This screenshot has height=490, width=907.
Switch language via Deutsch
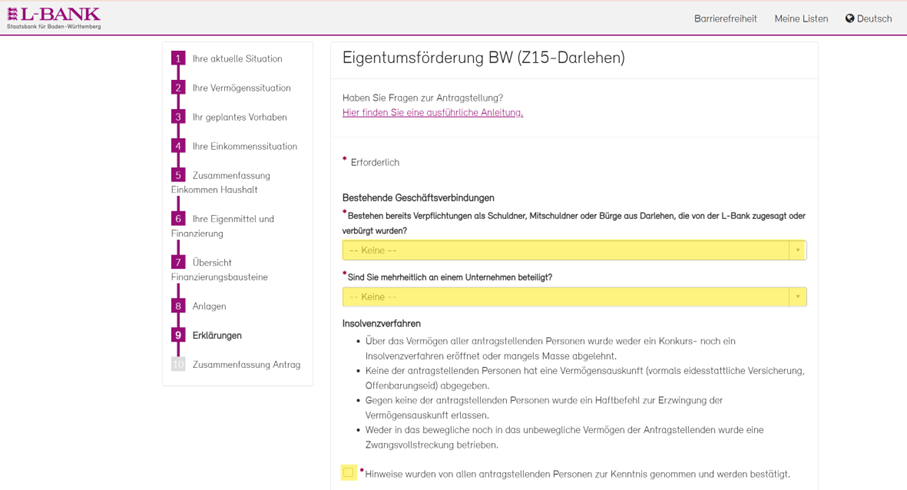coord(874,18)
